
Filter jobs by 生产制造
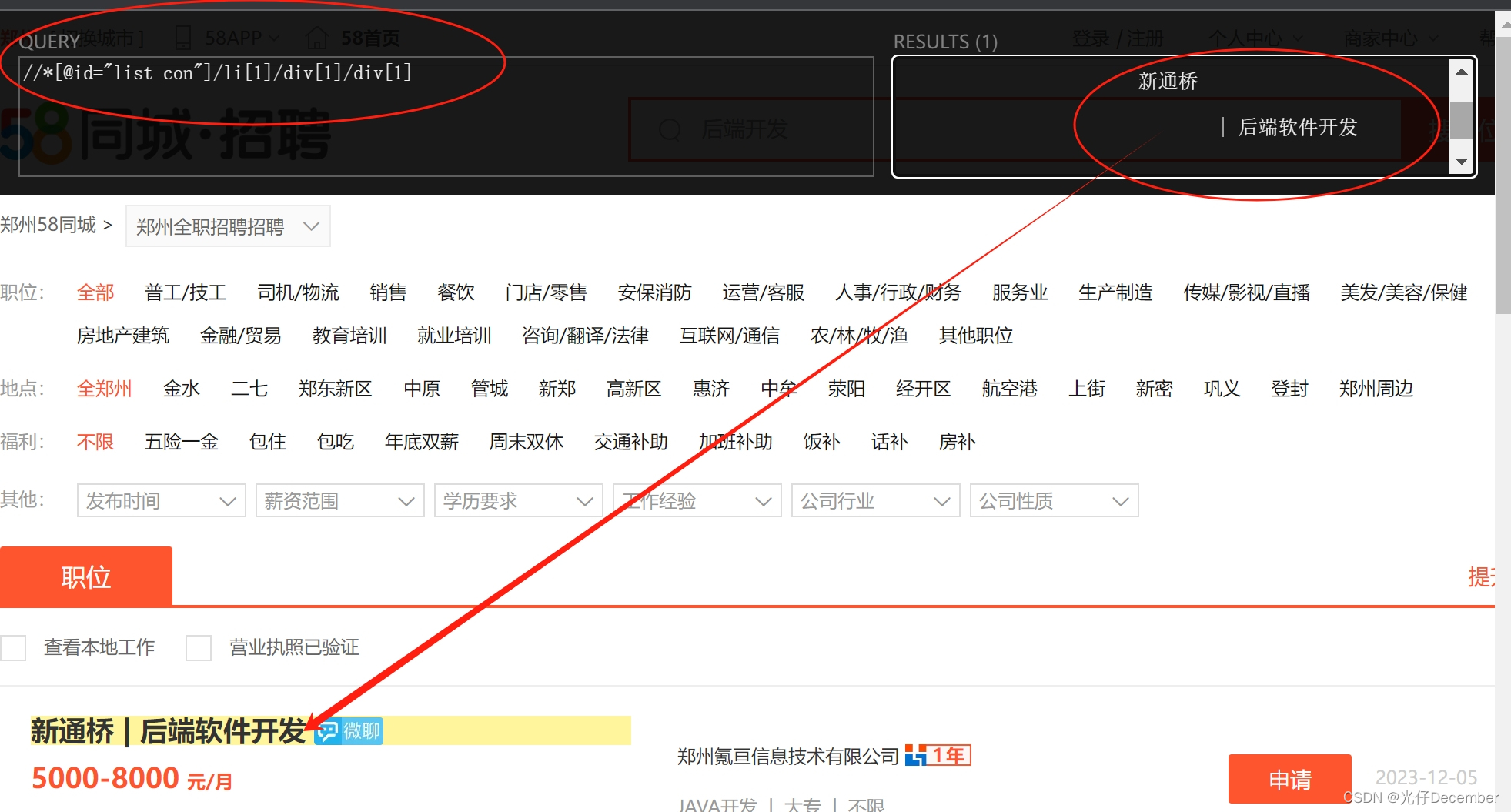1115,292
